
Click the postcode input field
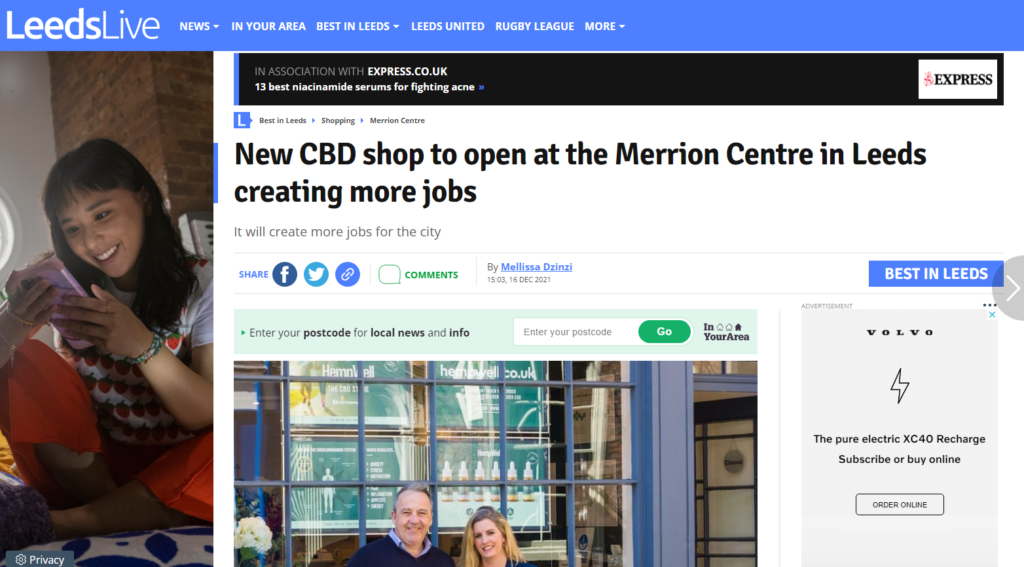tap(576, 332)
